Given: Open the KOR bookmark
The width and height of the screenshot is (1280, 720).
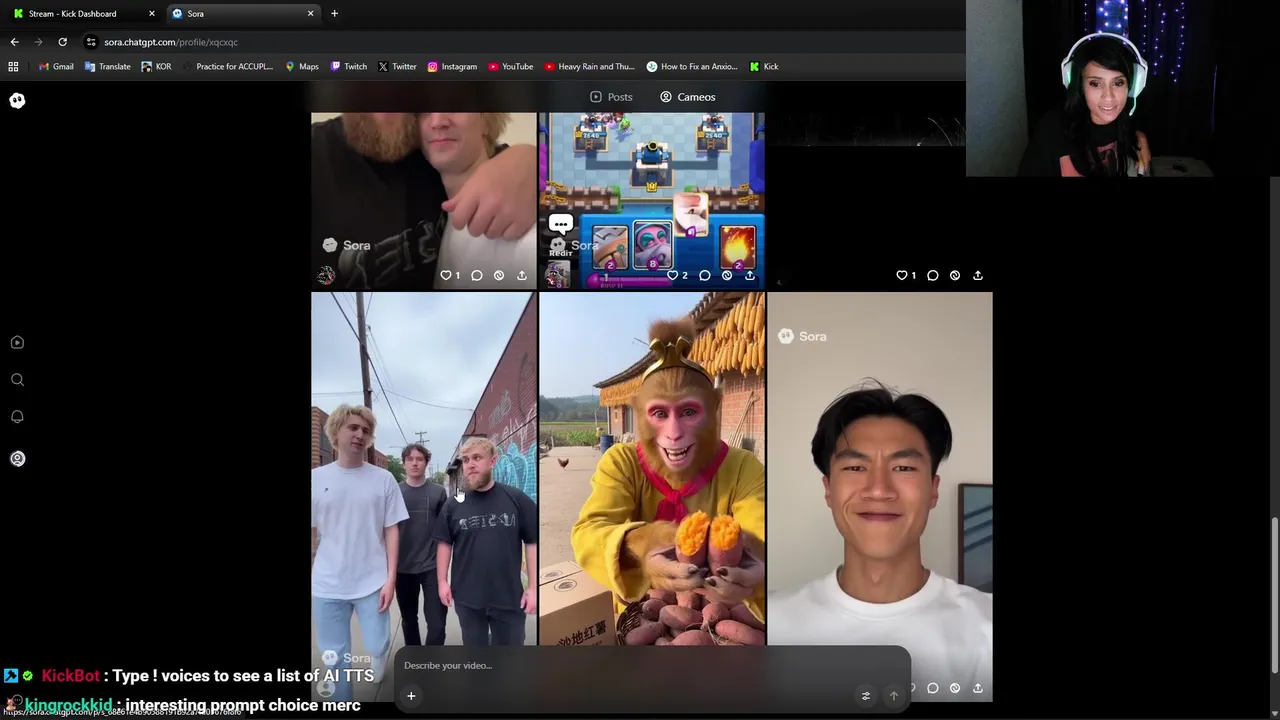Looking at the screenshot, I should pyautogui.click(x=156, y=67).
